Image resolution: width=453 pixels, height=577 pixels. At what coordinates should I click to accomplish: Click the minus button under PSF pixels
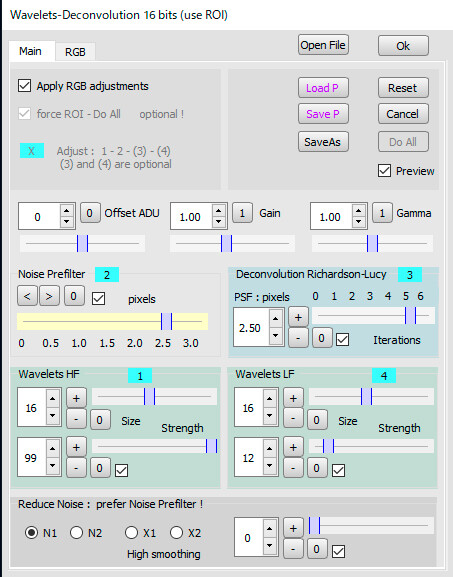pos(298,338)
